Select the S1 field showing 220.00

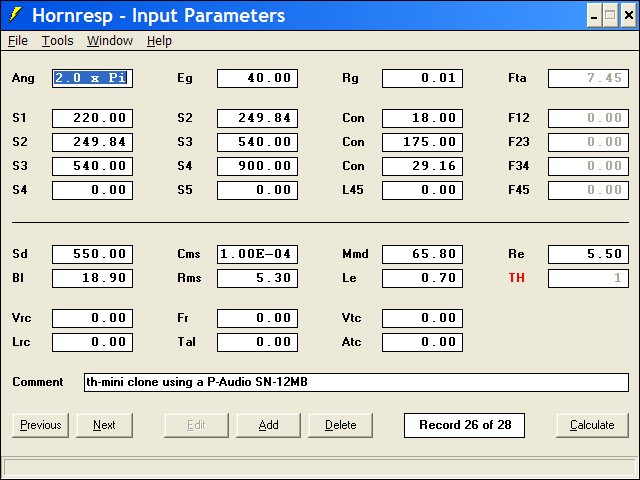click(x=92, y=118)
